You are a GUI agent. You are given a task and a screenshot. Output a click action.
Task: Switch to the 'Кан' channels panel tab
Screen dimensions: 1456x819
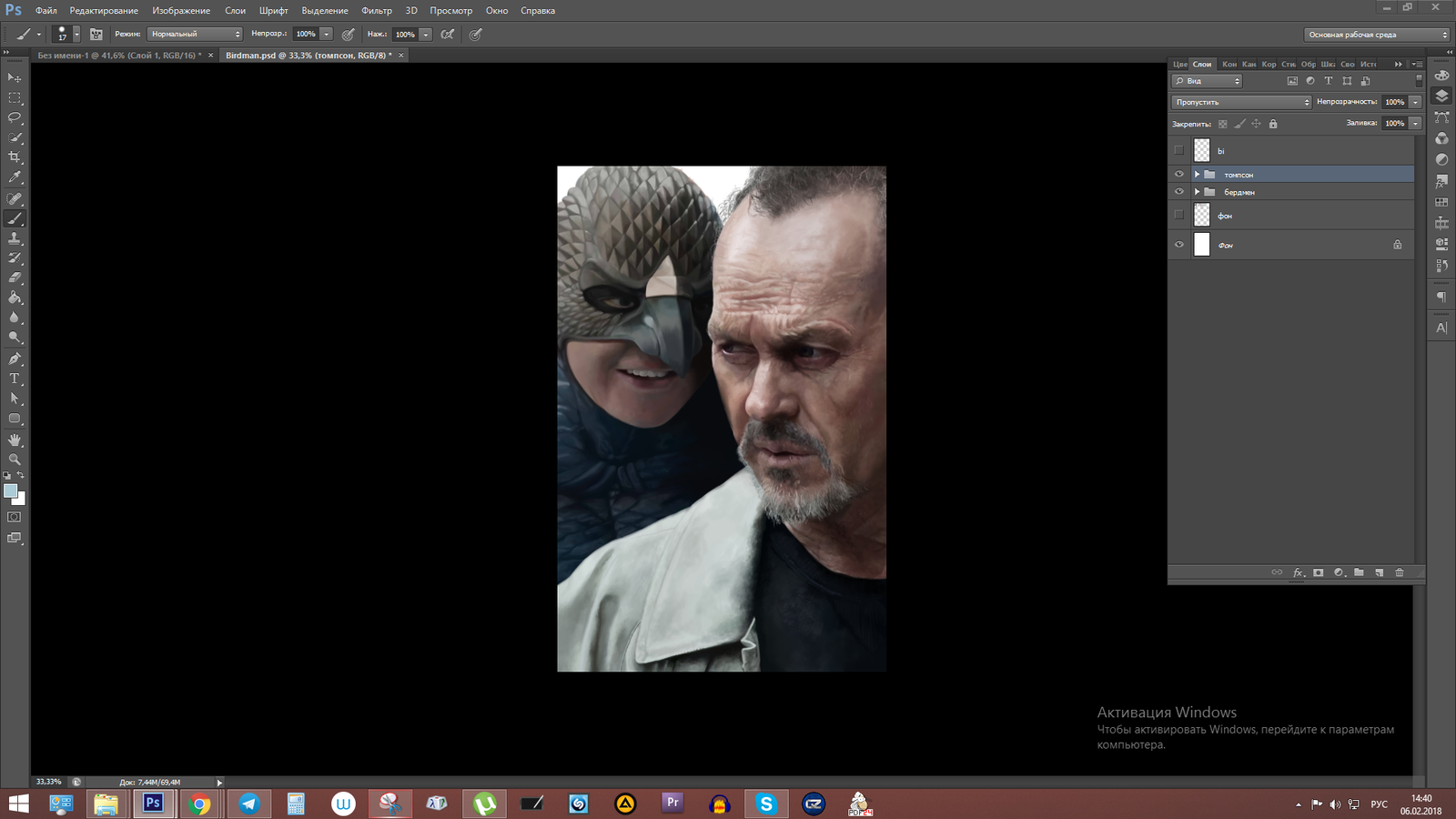(1249, 64)
